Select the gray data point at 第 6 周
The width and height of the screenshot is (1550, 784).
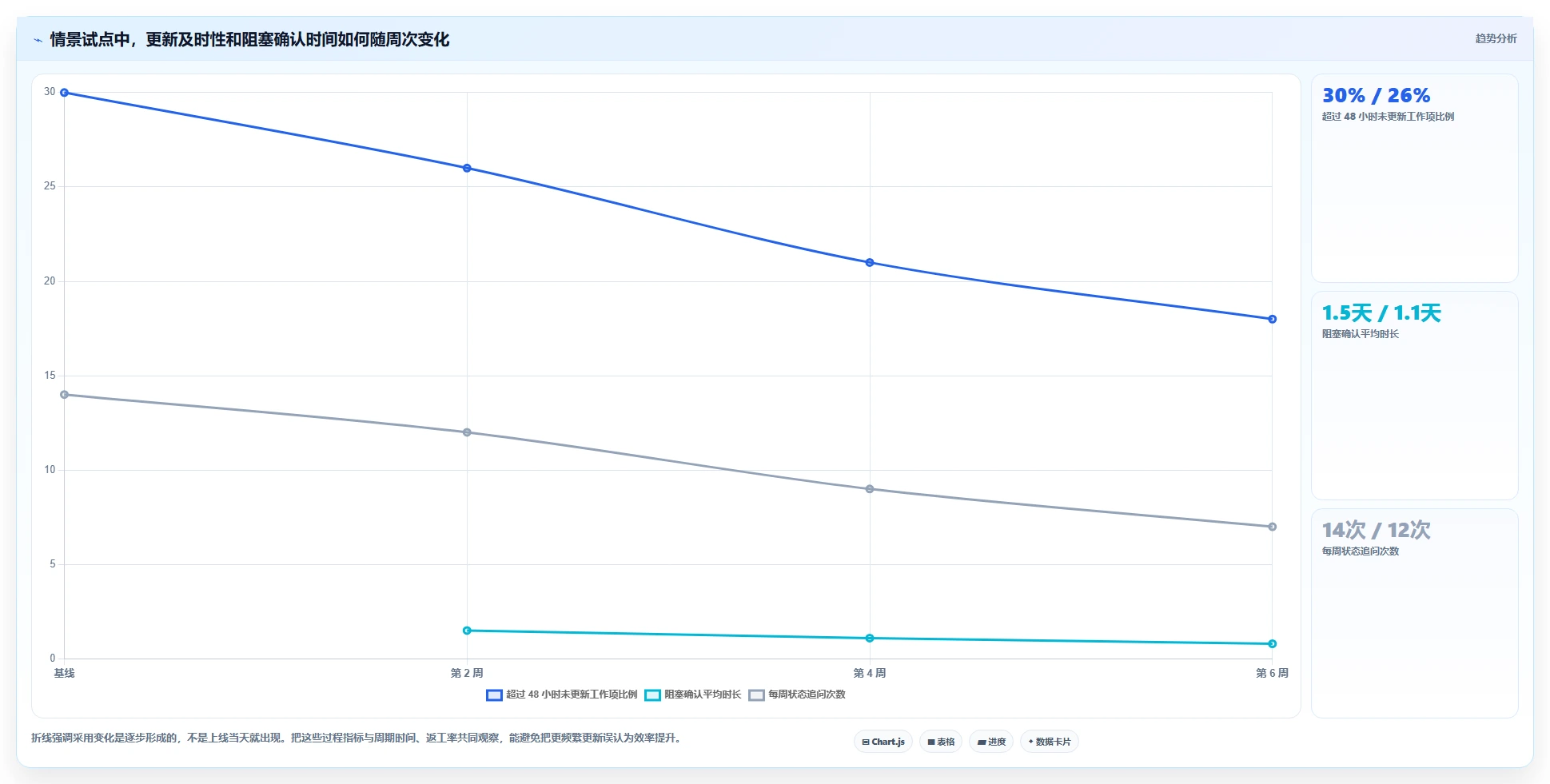click(x=1273, y=527)
